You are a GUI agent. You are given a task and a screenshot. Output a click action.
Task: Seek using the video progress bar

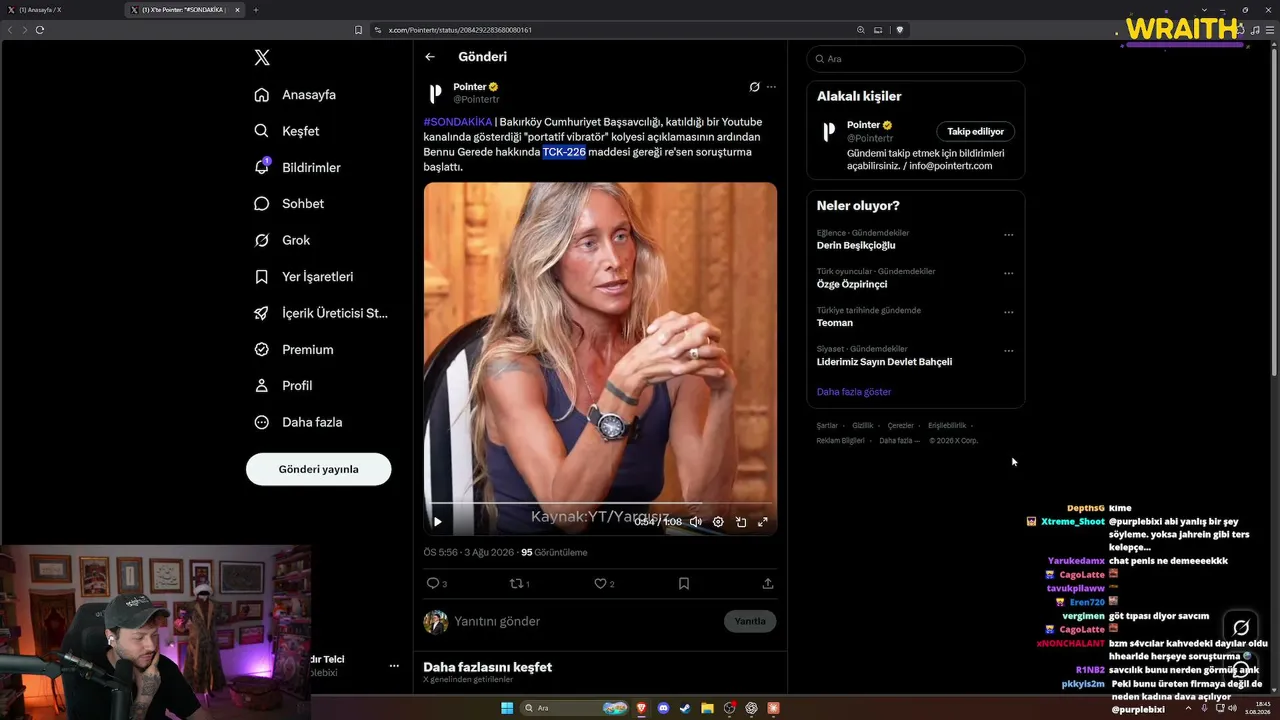[600, 503]
